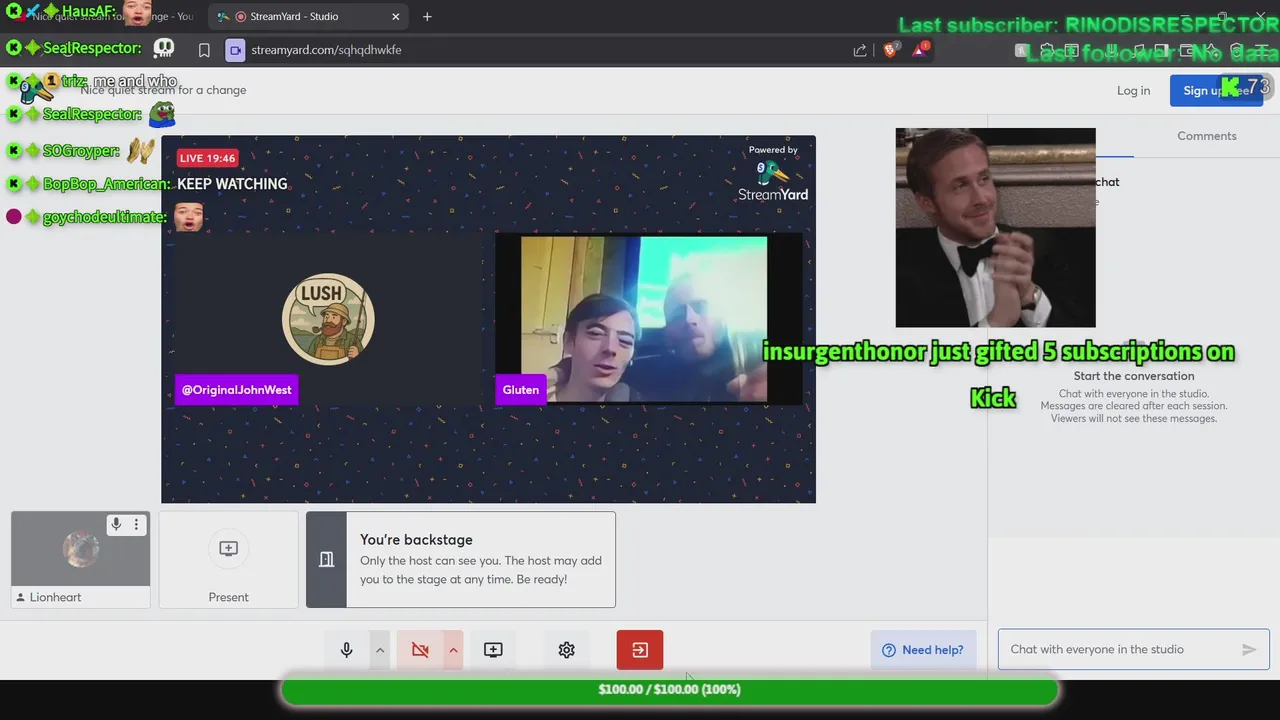Click the KEEP WATCHING banner text
The image size is (1280, 720).
232,184
